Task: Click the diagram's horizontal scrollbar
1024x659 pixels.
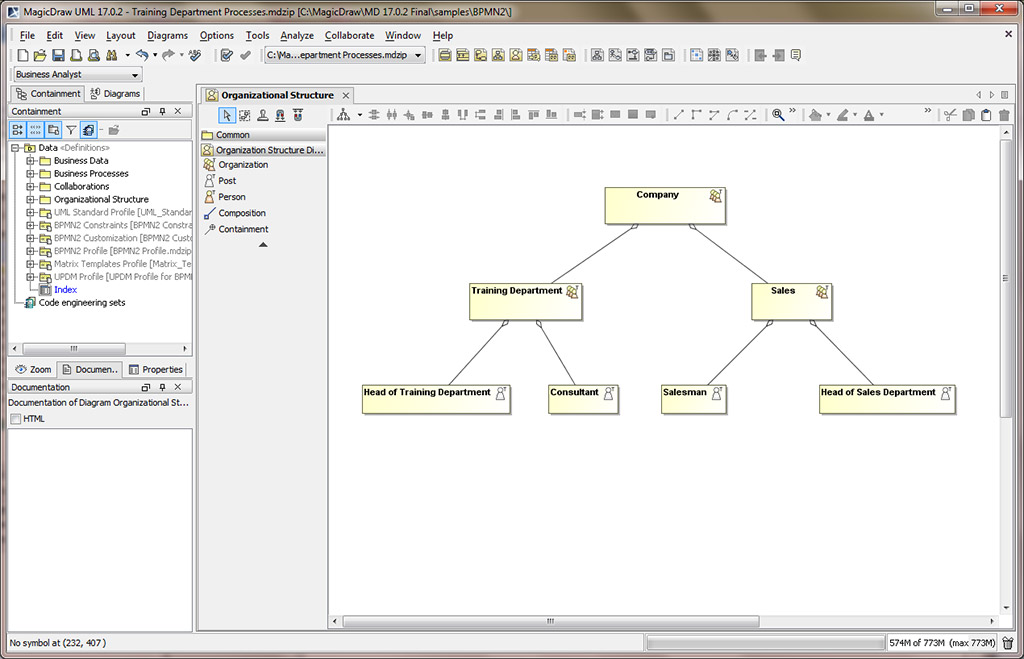Action: [550, 622]
